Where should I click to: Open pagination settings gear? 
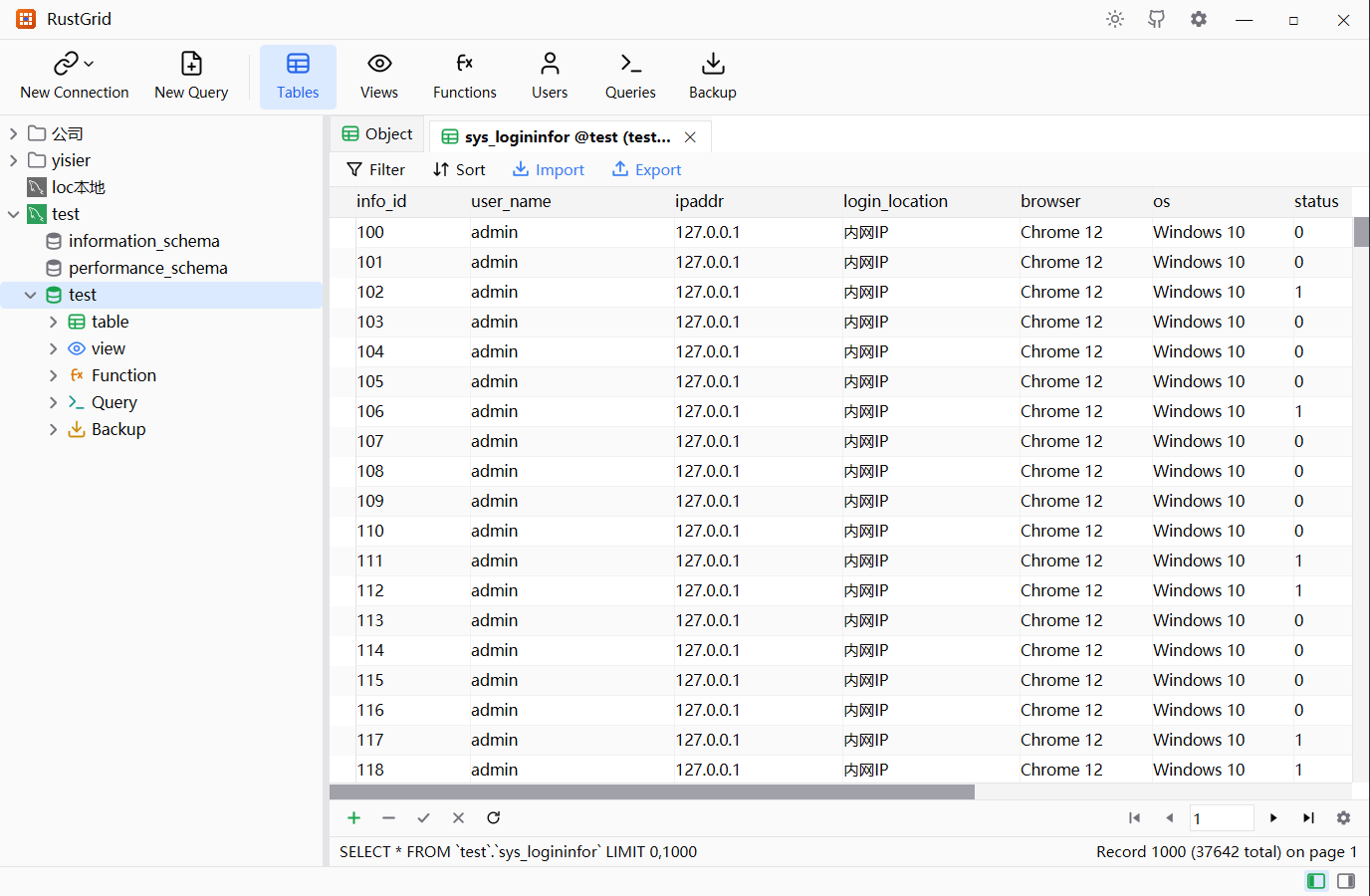point(1343,817)
